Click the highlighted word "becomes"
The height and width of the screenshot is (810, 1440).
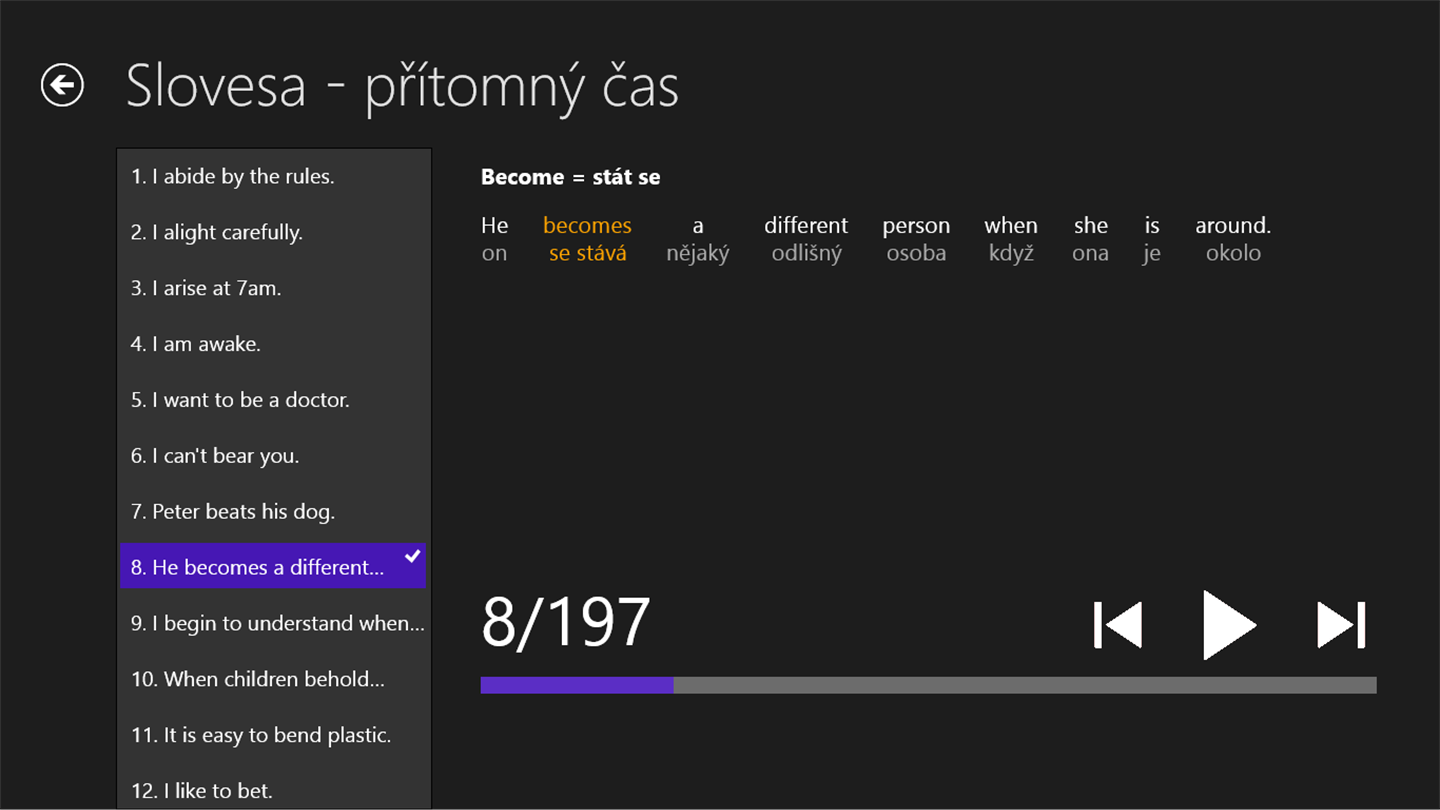coord(587,226)
